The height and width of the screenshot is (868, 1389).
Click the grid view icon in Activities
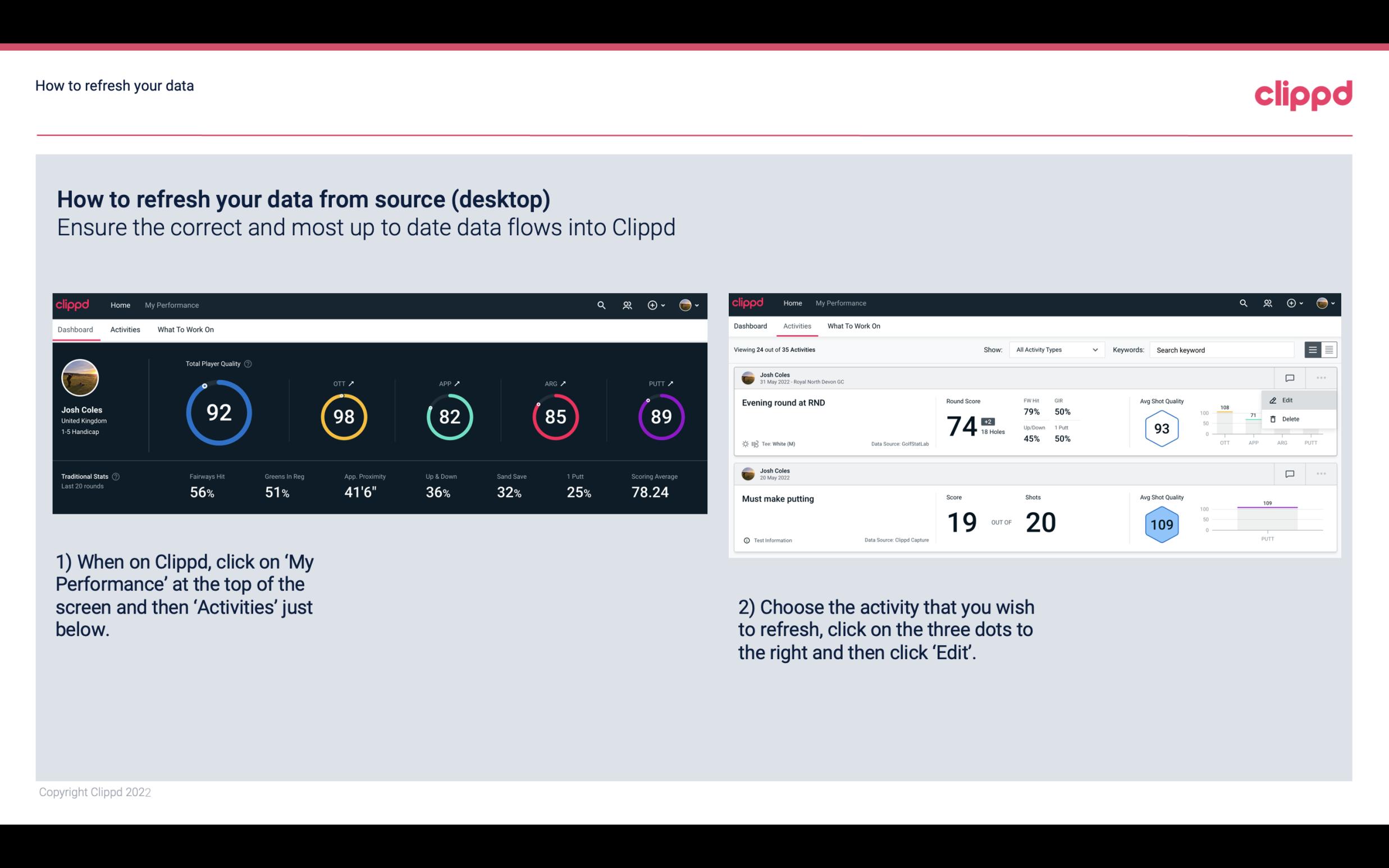1328,349
